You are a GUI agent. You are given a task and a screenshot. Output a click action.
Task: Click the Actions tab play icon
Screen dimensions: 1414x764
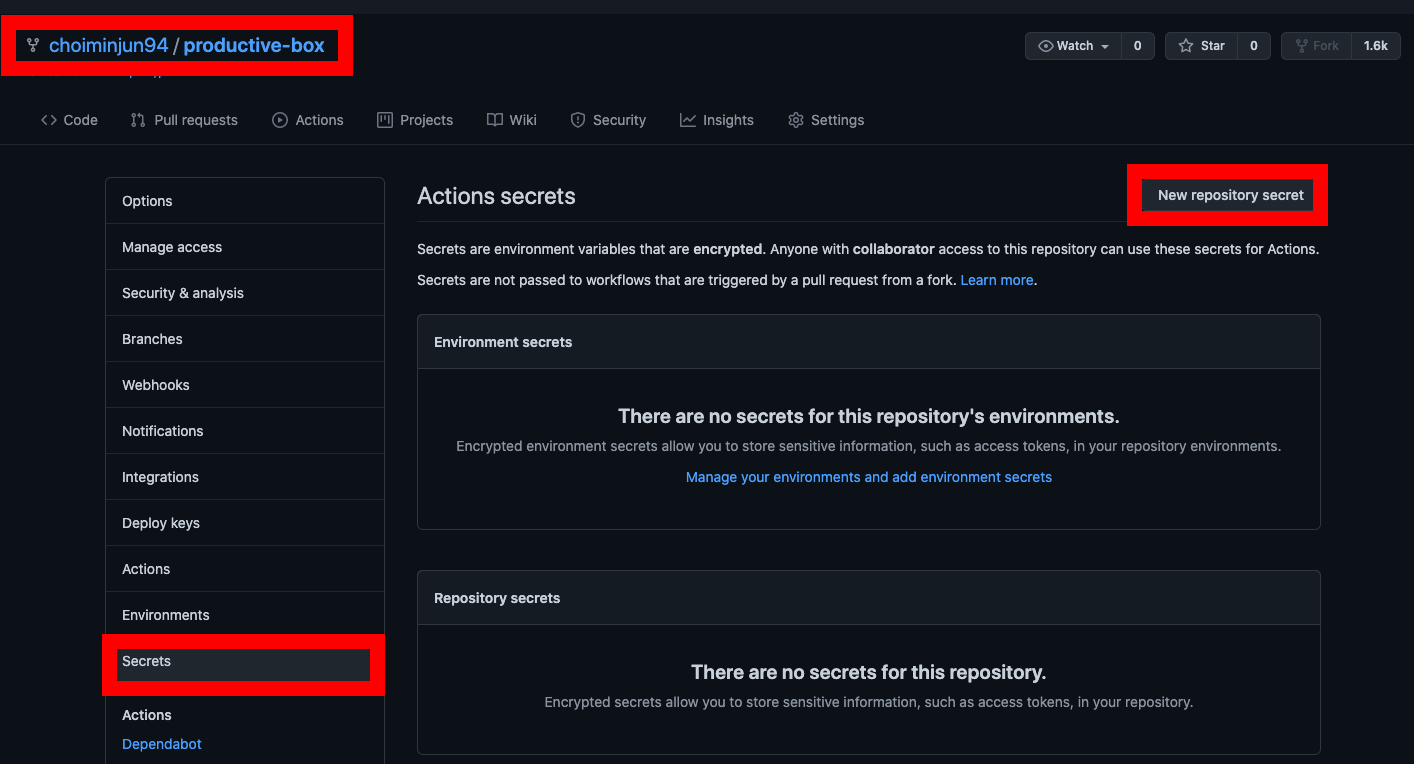click(280, 120)
